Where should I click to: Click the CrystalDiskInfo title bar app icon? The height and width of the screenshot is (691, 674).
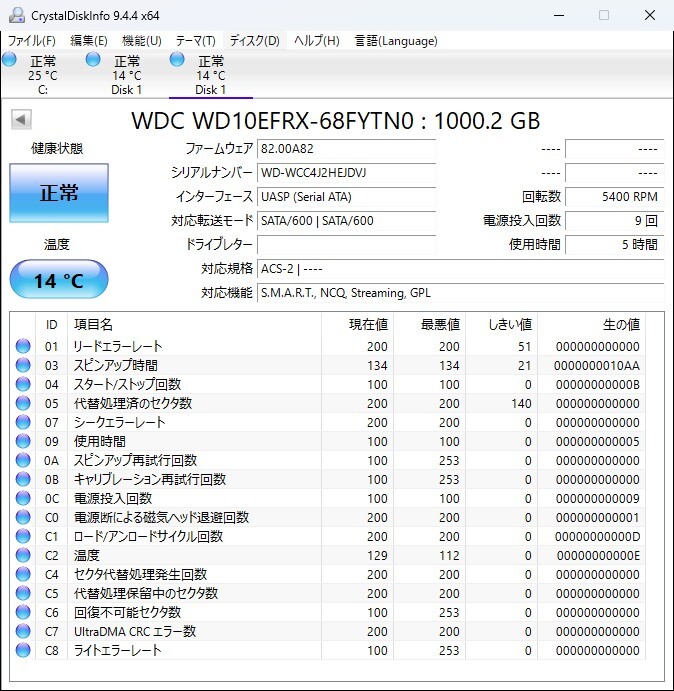tap(17, 15)
